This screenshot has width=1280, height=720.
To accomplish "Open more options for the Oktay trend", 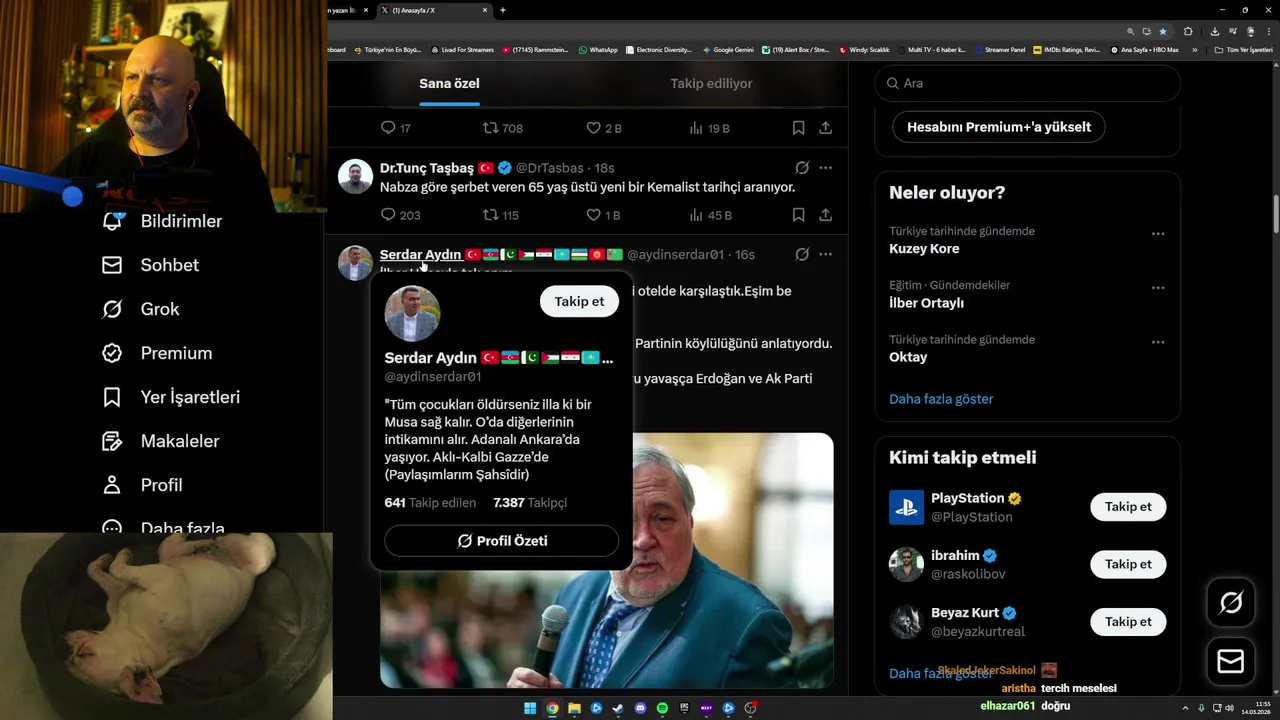I will (x=1157, y=342).
